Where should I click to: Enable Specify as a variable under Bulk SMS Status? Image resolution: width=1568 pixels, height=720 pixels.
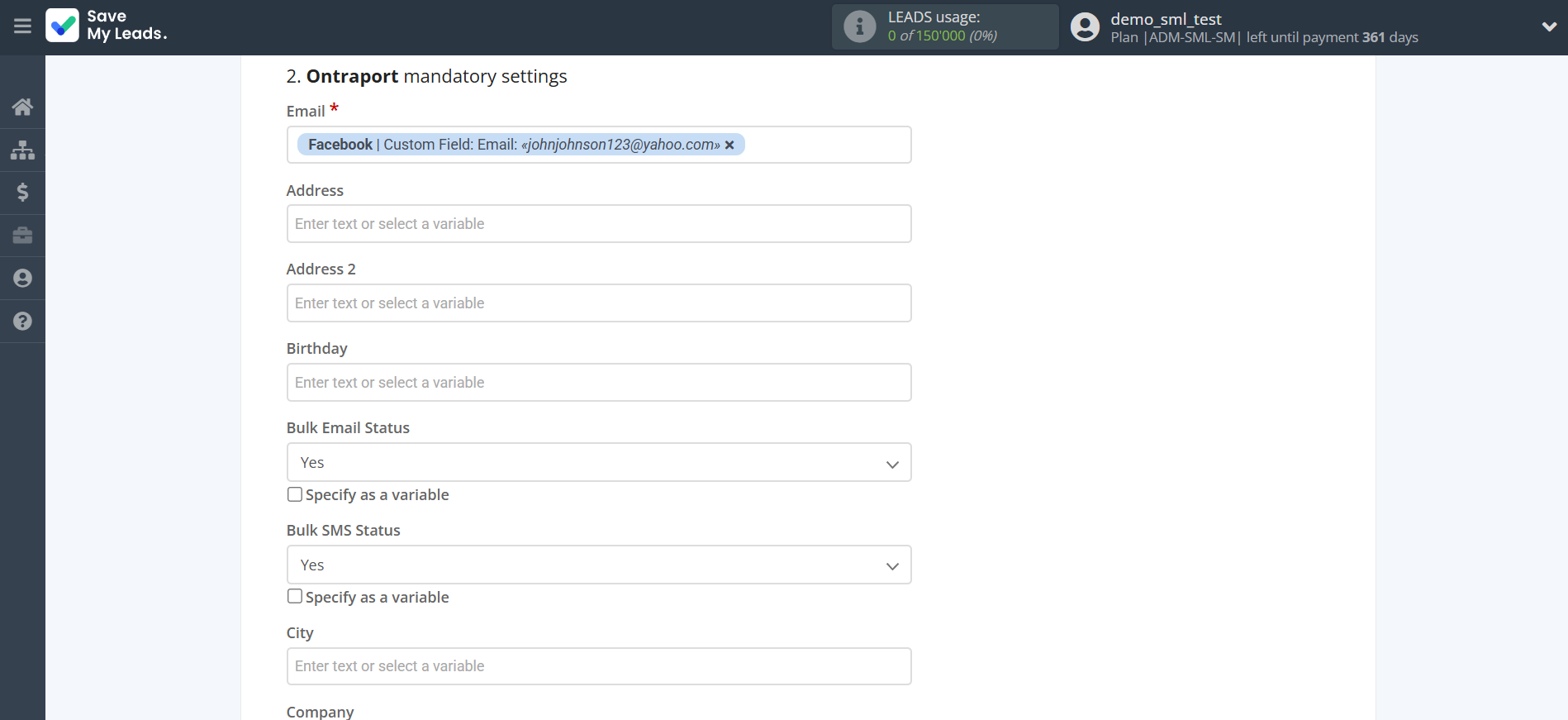click(x=295, y=597)
